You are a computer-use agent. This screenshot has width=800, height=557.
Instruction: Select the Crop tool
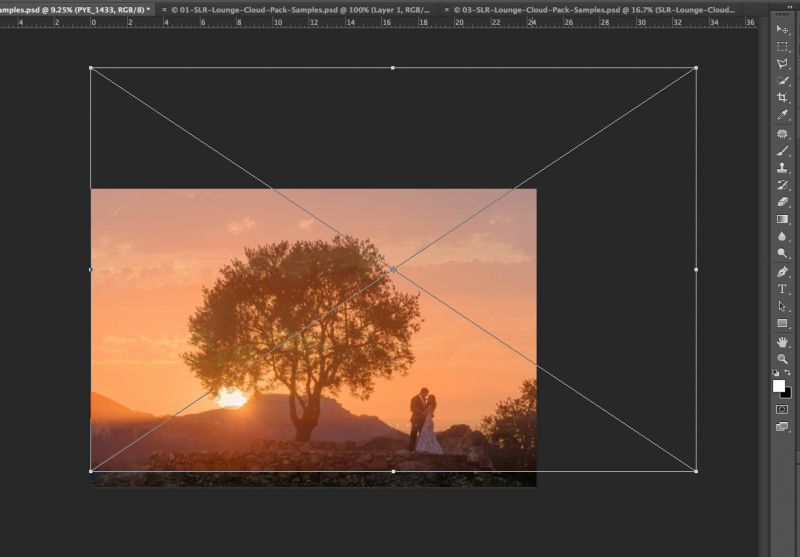pyautogui.click(x=782, y=97)
